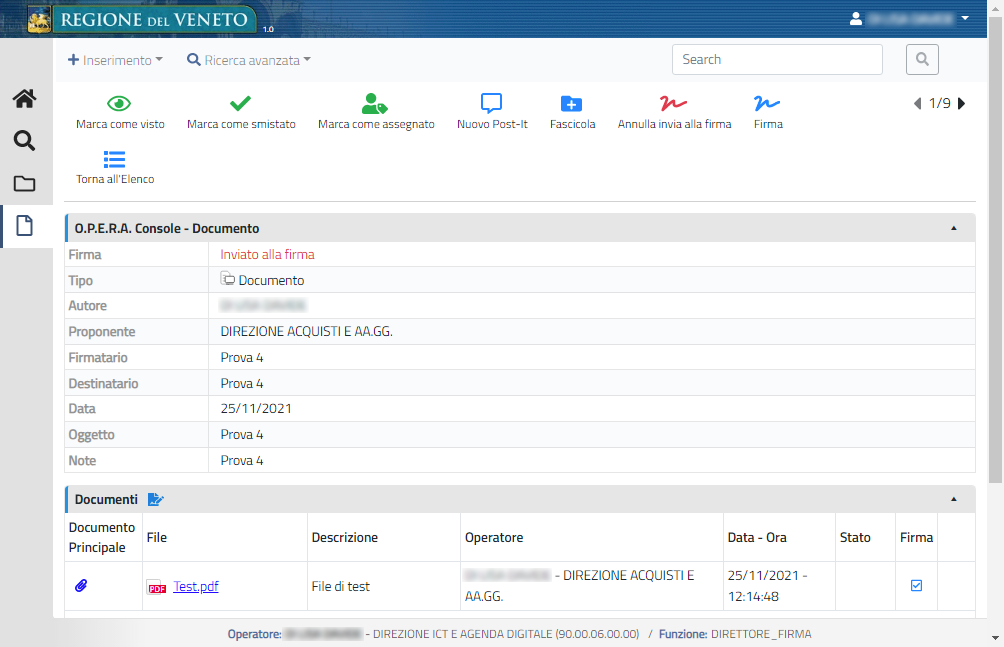Click the 'Documento' type value
The image size is (1004, 647).
(x=271, y=281)
